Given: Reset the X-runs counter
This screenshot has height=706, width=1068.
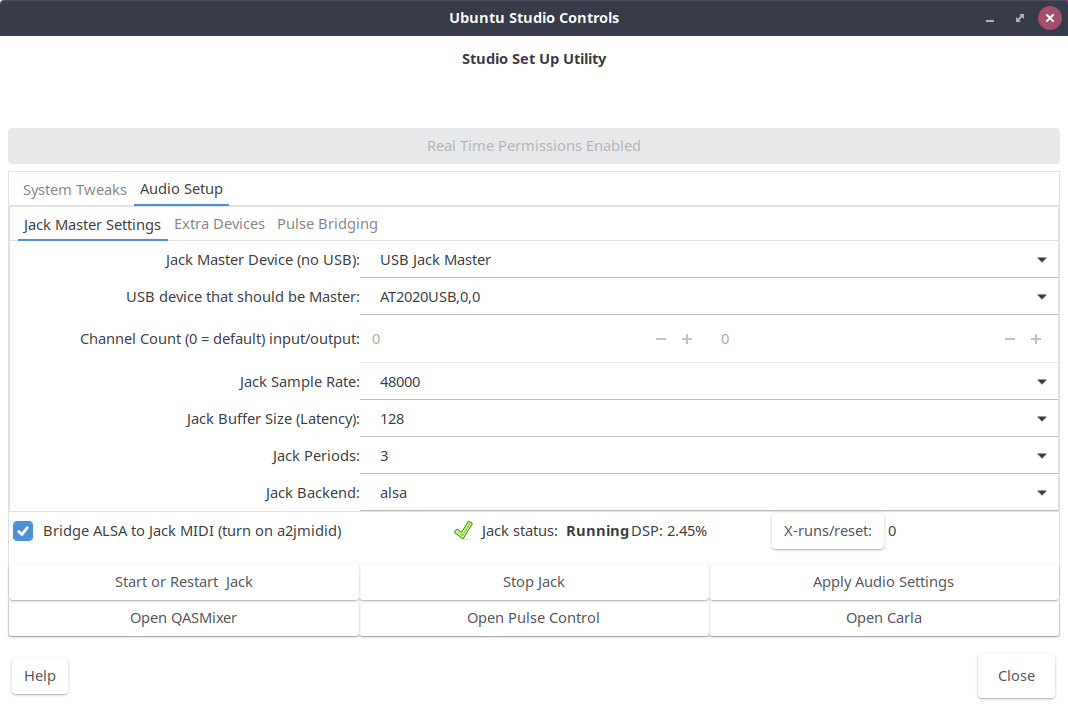Looking at the screenshot, I should [x=827, y=531].
